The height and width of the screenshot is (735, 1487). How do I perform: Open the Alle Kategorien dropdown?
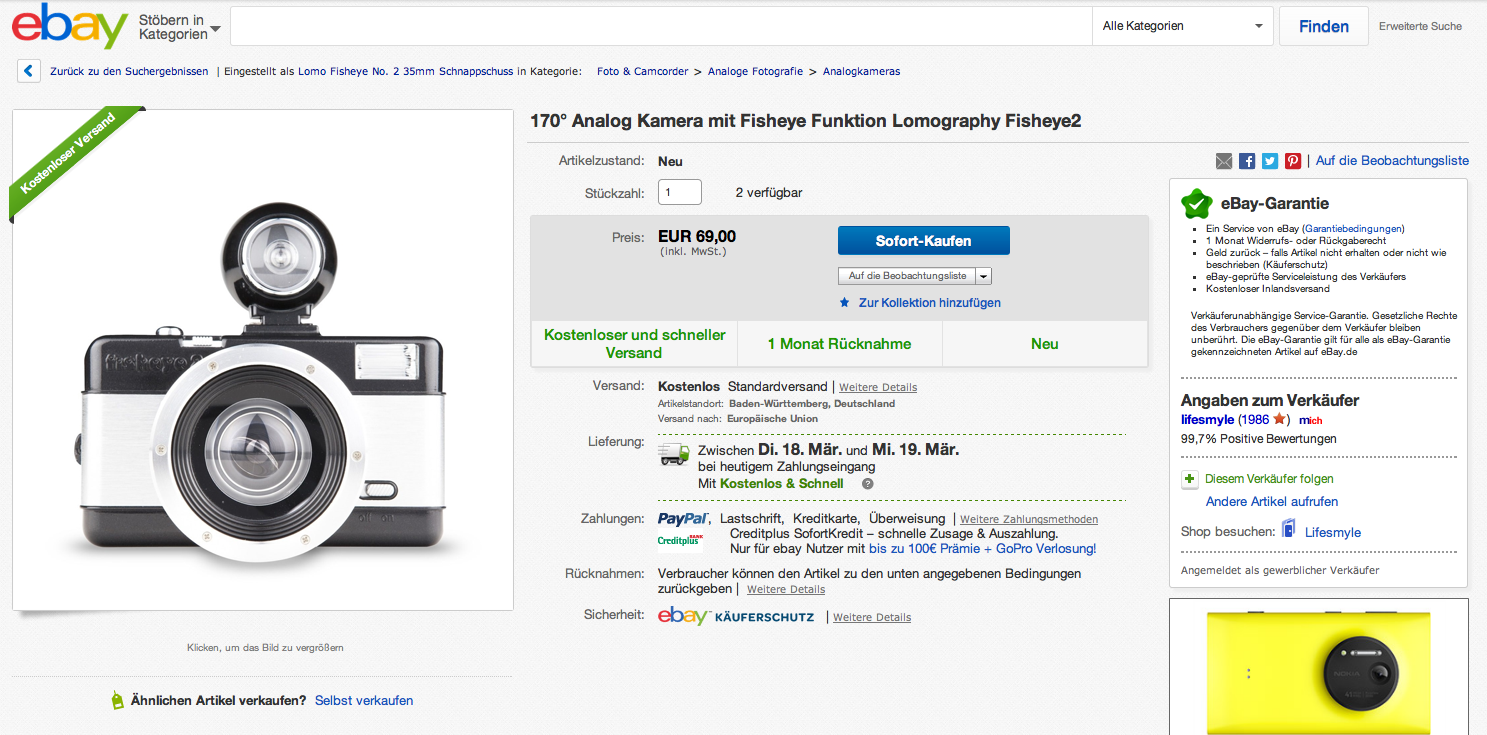[x=1183, y=26]
